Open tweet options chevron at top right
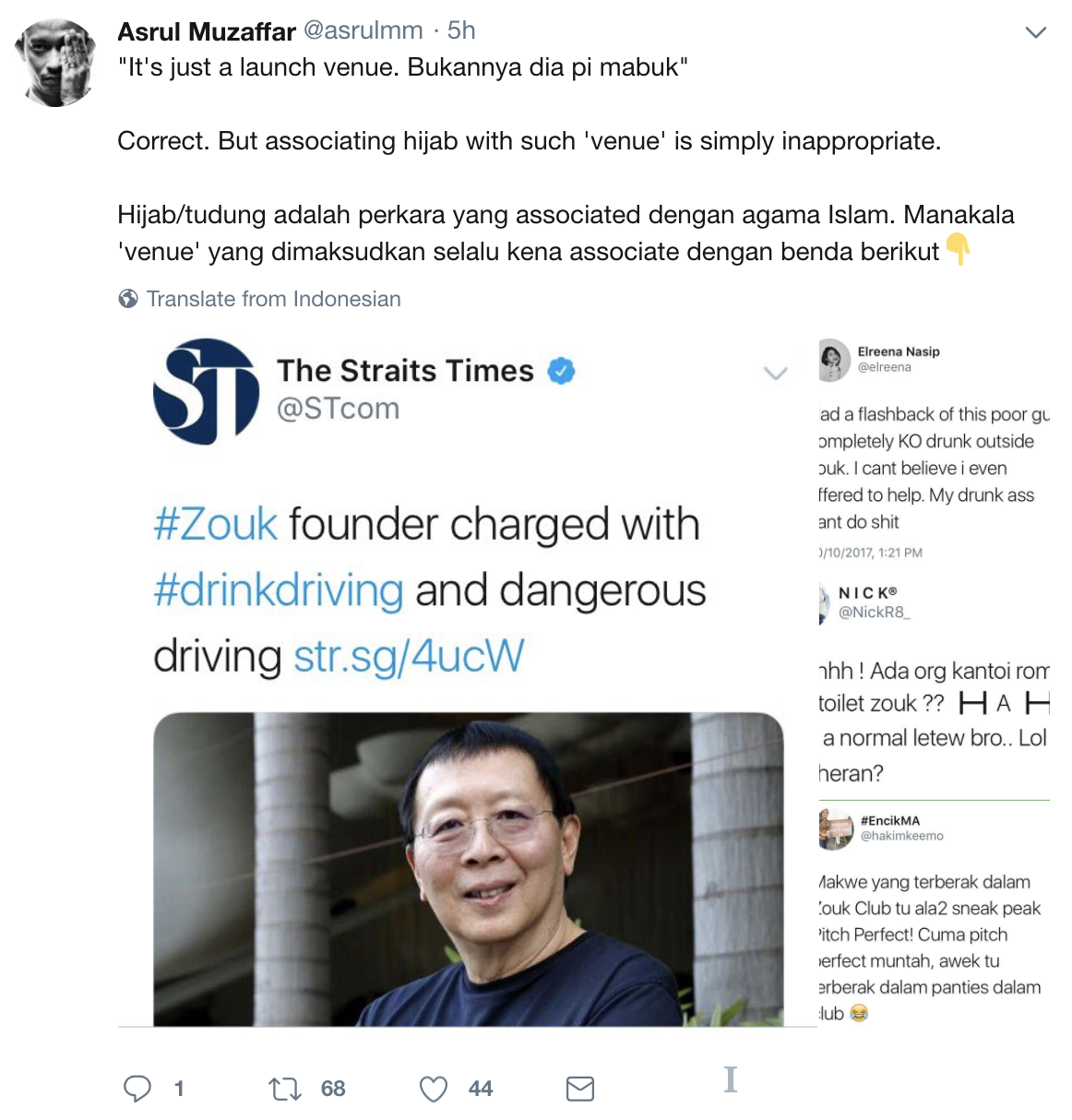The width and height of the screenshot is (1072, 1120). pos(1036,33)
